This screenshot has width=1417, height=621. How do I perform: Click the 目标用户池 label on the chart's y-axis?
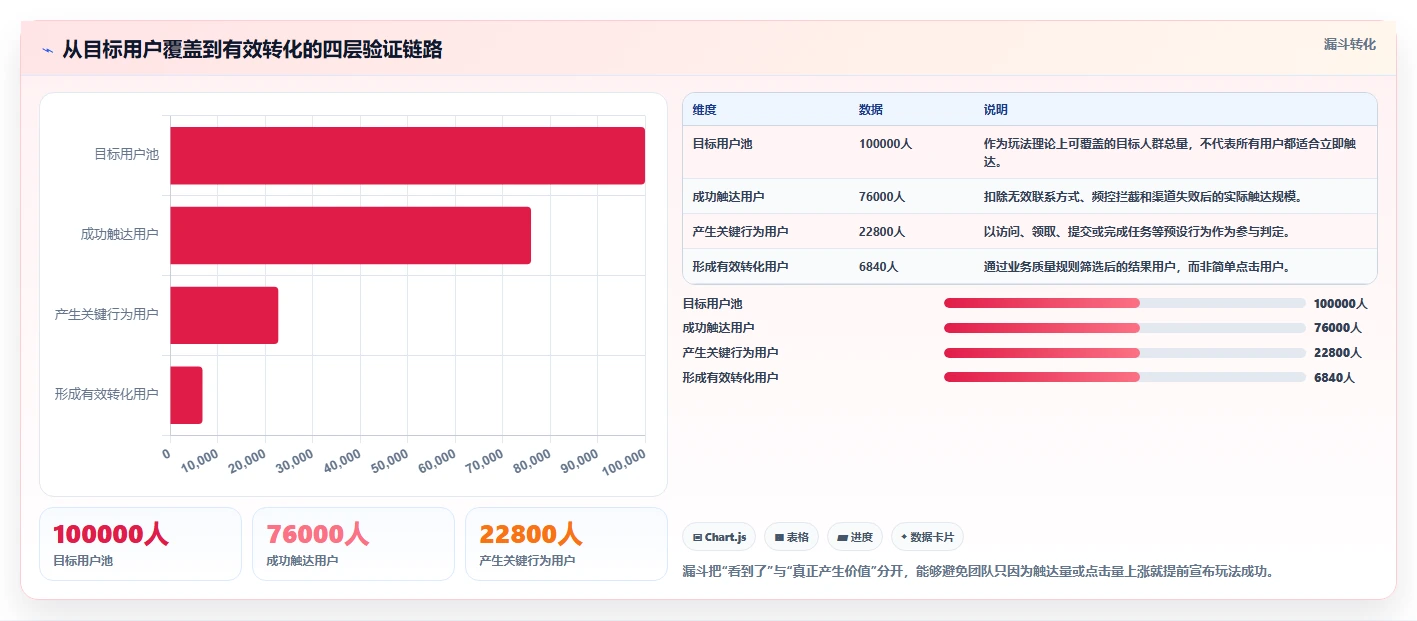point(126,155)
